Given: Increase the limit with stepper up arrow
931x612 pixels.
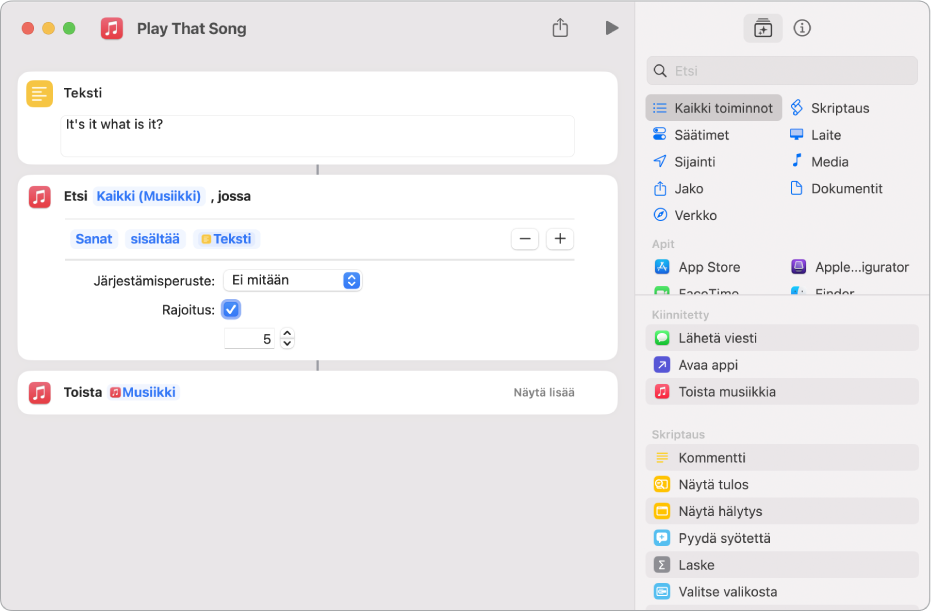Looking at the screenshot, I should coord(287,334).
